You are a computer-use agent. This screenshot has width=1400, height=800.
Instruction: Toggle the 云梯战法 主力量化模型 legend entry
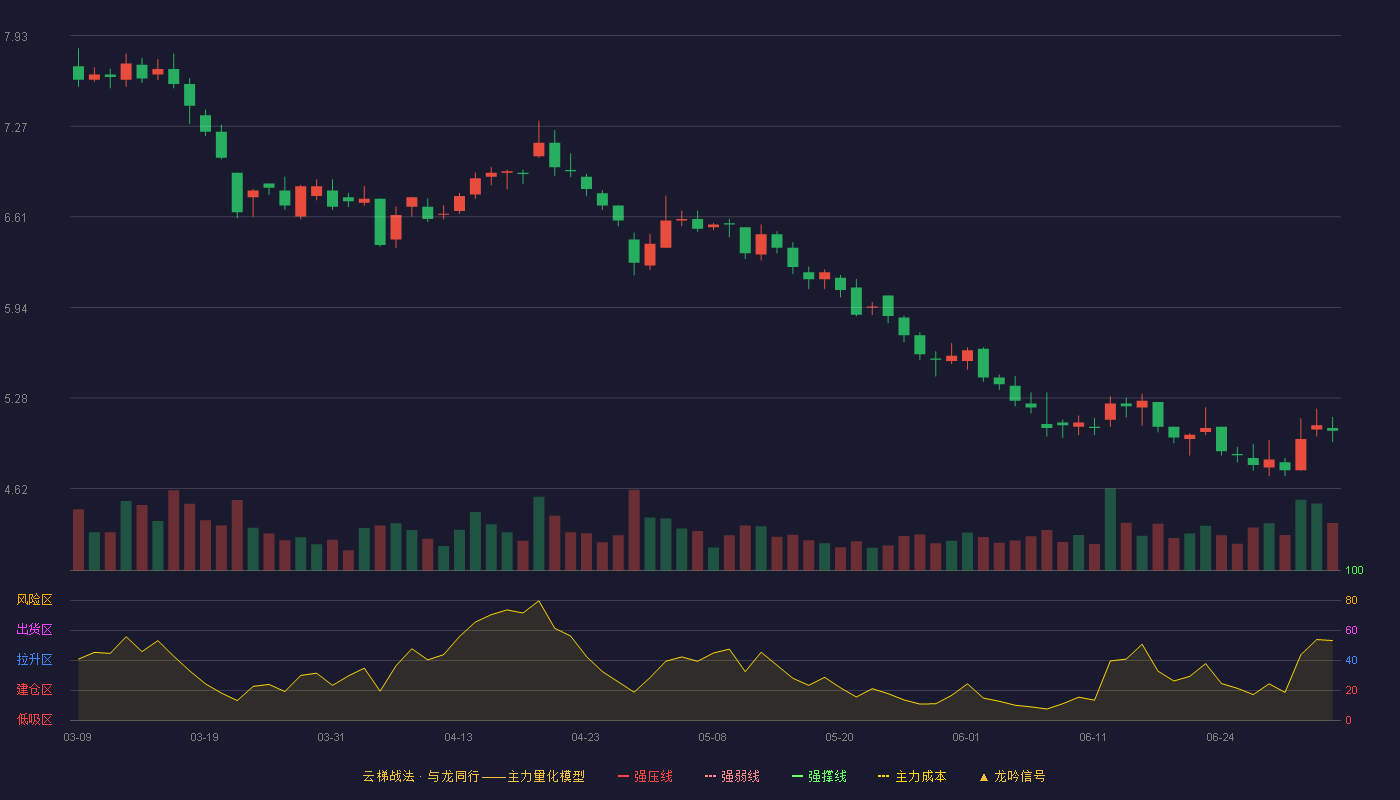(473, 776)
